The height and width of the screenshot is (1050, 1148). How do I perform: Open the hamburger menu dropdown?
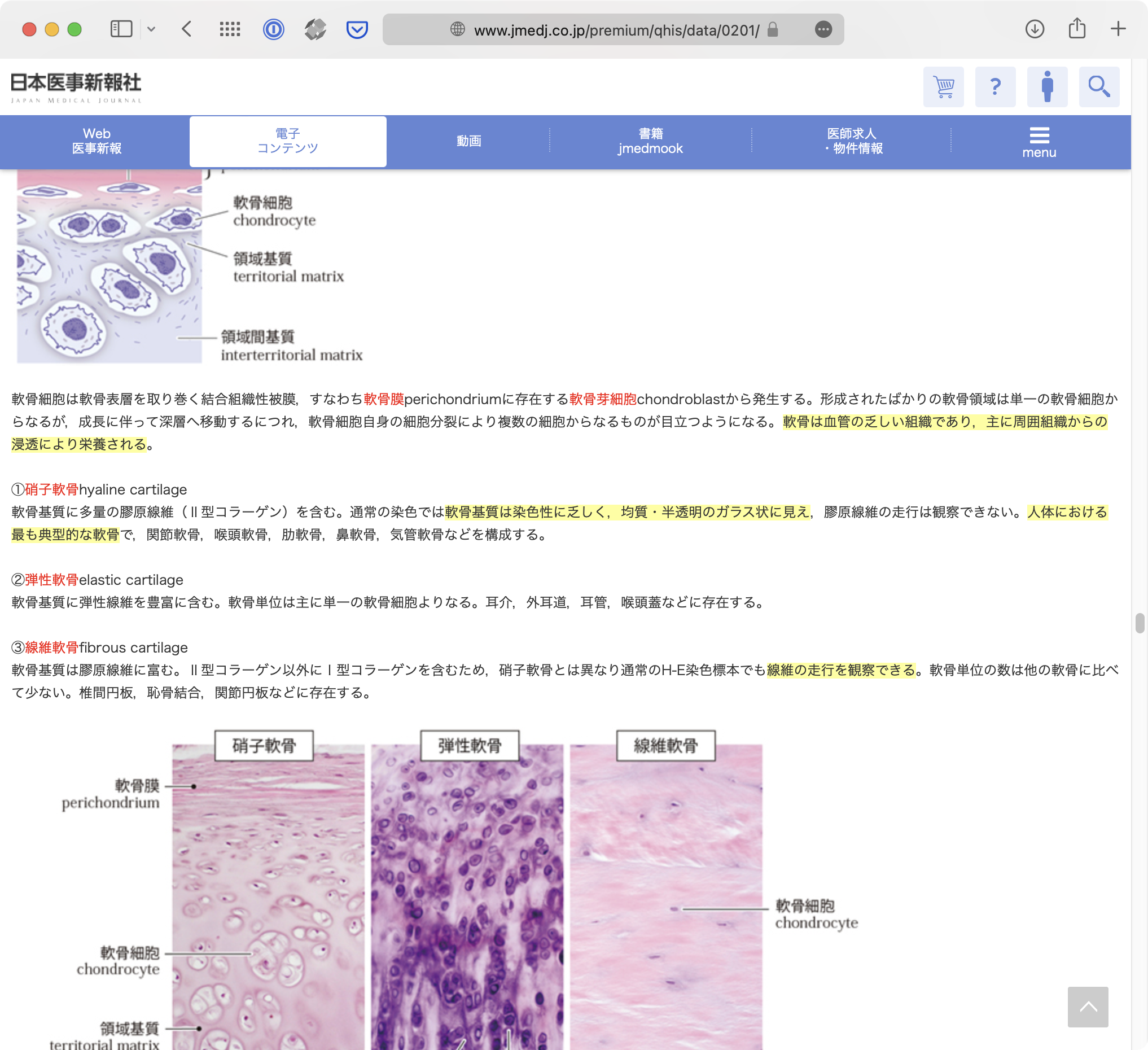[x=1039, y=142]
